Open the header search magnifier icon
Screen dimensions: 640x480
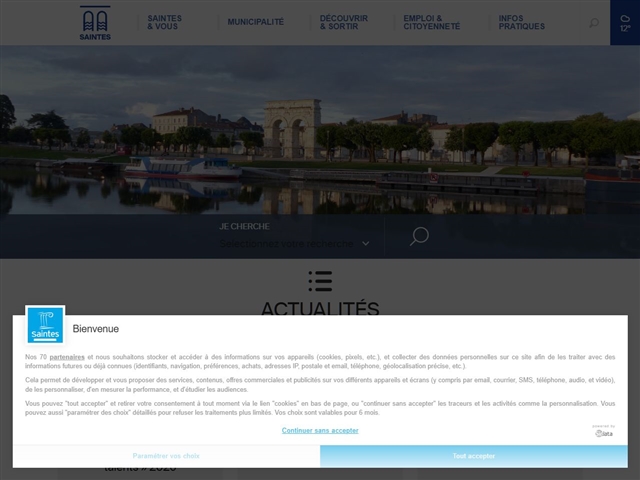coord(594,22)
